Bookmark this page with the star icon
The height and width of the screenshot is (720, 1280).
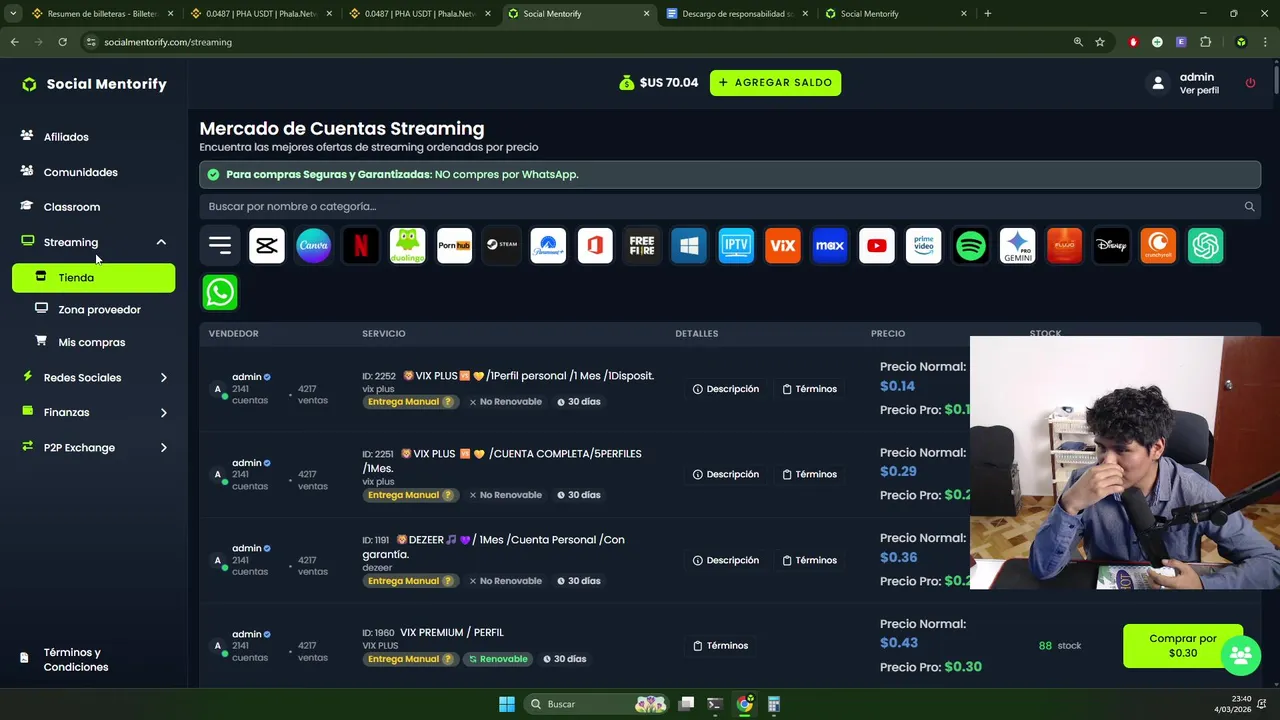click(x=1100, y=42)
